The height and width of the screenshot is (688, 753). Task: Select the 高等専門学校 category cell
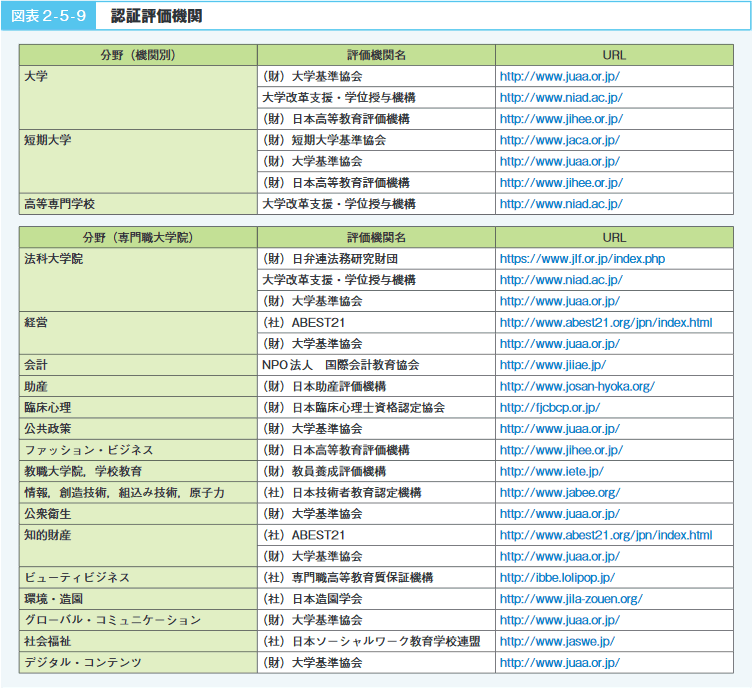point(138,204)
